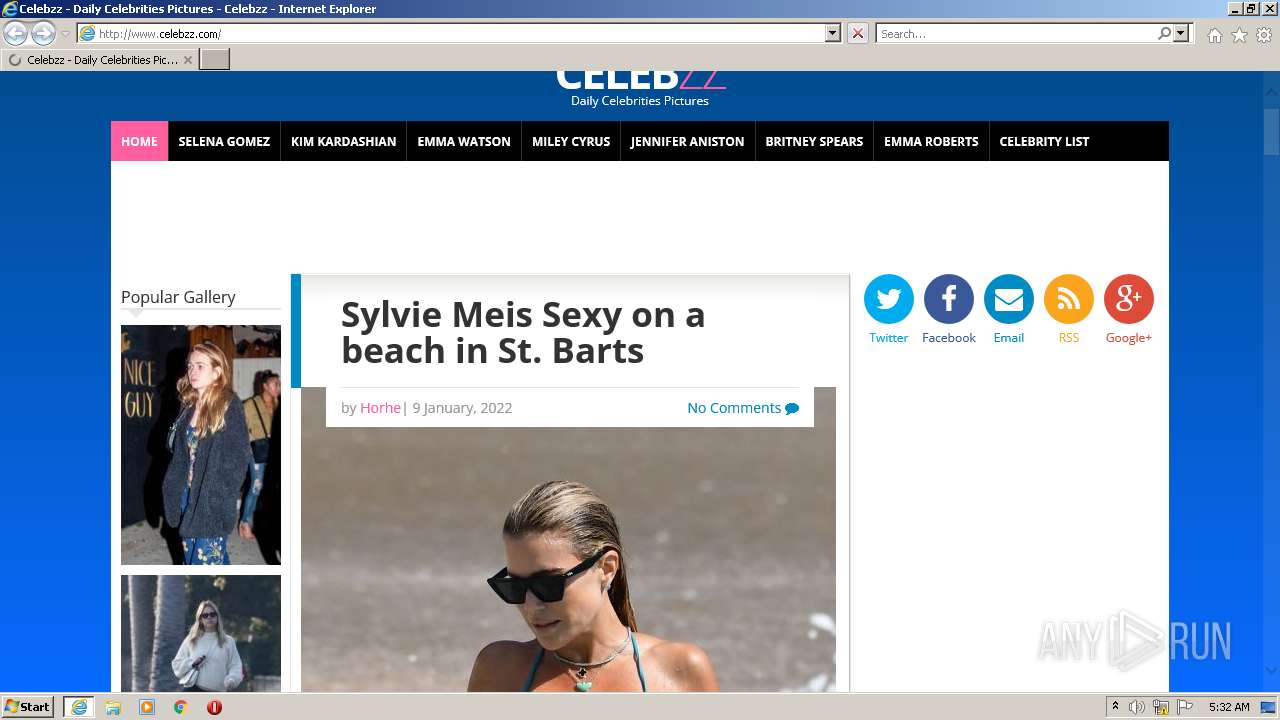Click the address bar URL field
1280x720 pixels.
460,34
